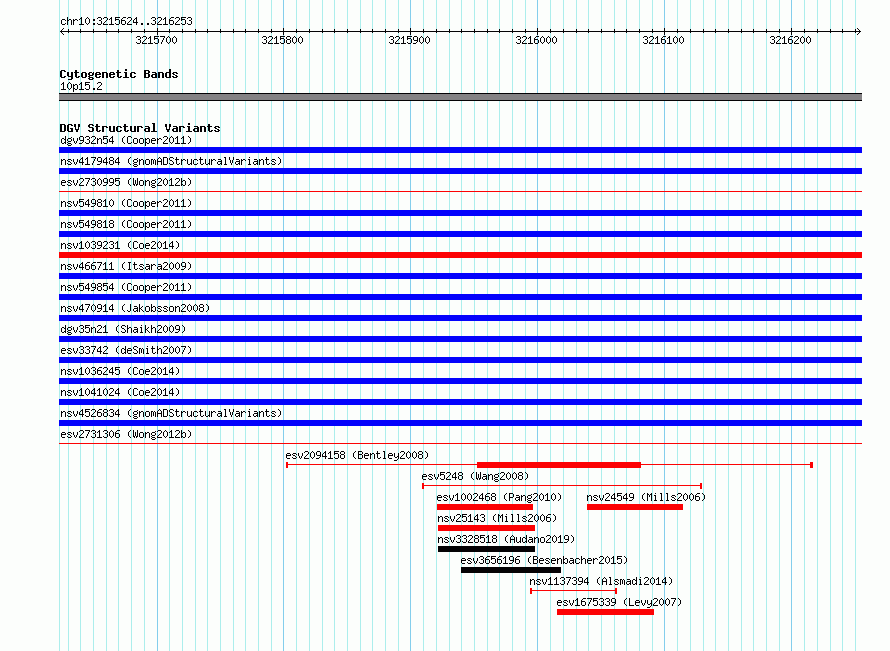
Task: Open variant nsv4526834 (gnomADStructuralVariants)
Action: click(x=171, y=413)
